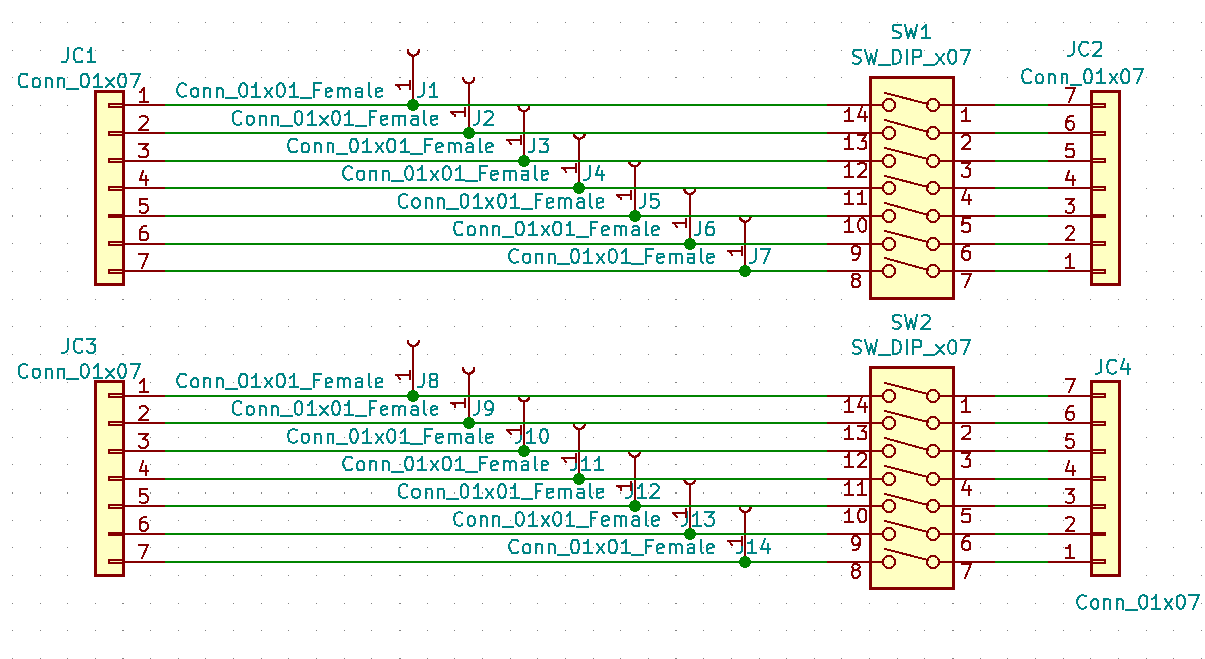
Task: Click pin 7 label of JC2
Action: click(1070, 96)
